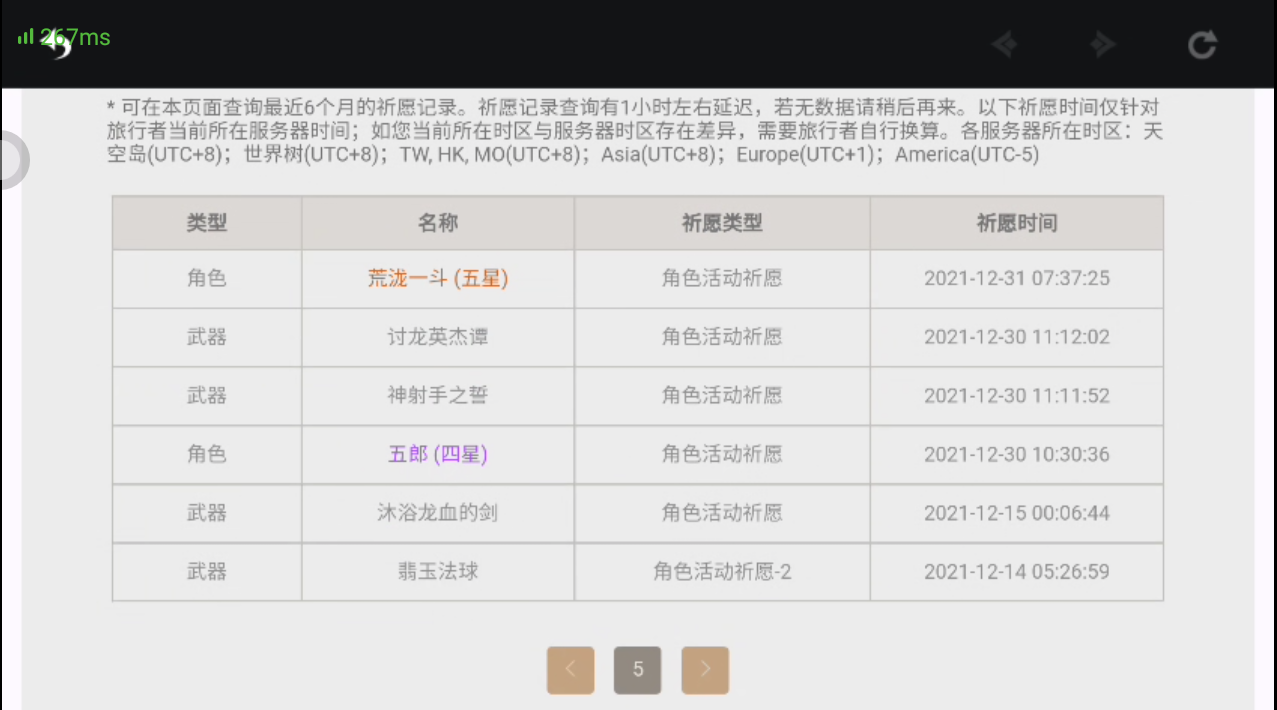Go to next page of wish records
The image size is (1277, 710).
pyautogui.click(x=705, y=670)
